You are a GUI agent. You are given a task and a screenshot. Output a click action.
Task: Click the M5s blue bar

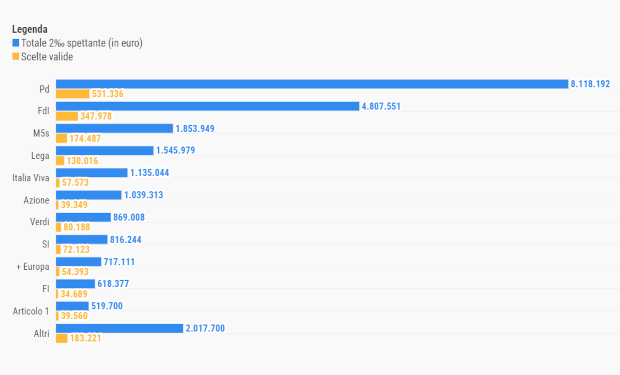coord(115,128)
